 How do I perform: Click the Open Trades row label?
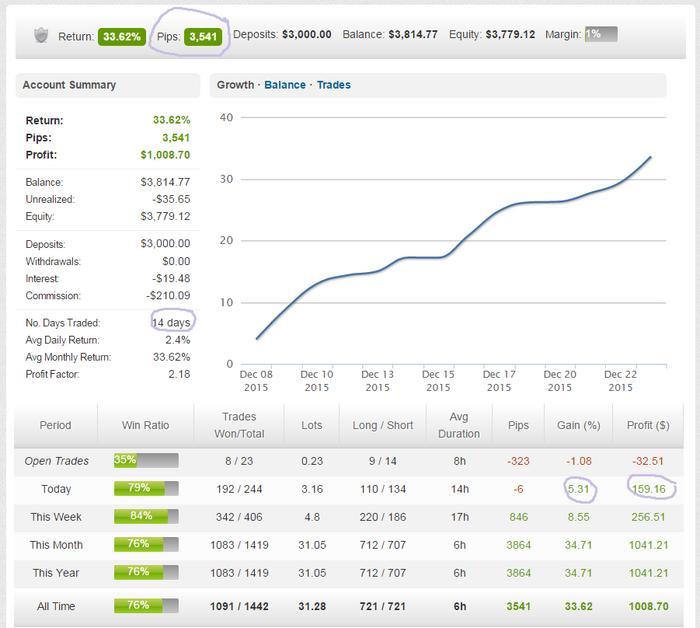57,461
